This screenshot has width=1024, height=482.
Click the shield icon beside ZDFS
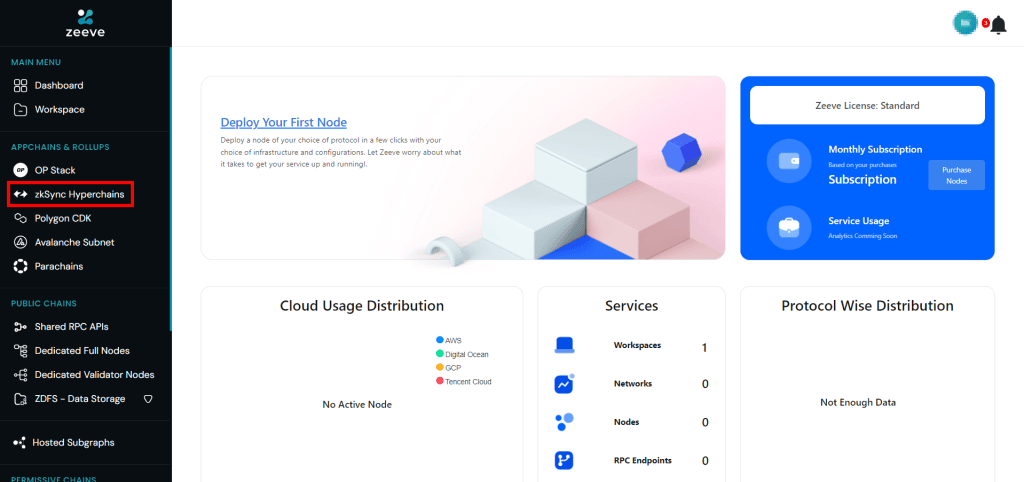[148, 399]
